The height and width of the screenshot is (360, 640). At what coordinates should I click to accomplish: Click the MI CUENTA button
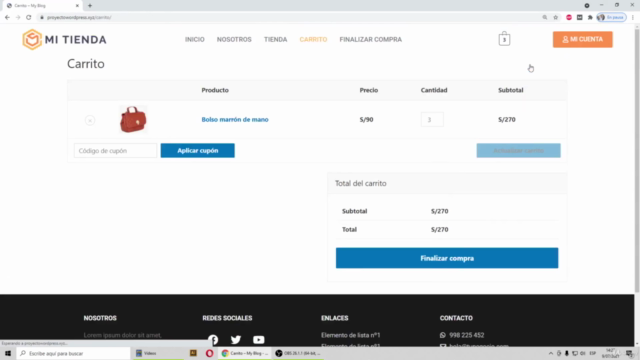[x=582, y=40]
